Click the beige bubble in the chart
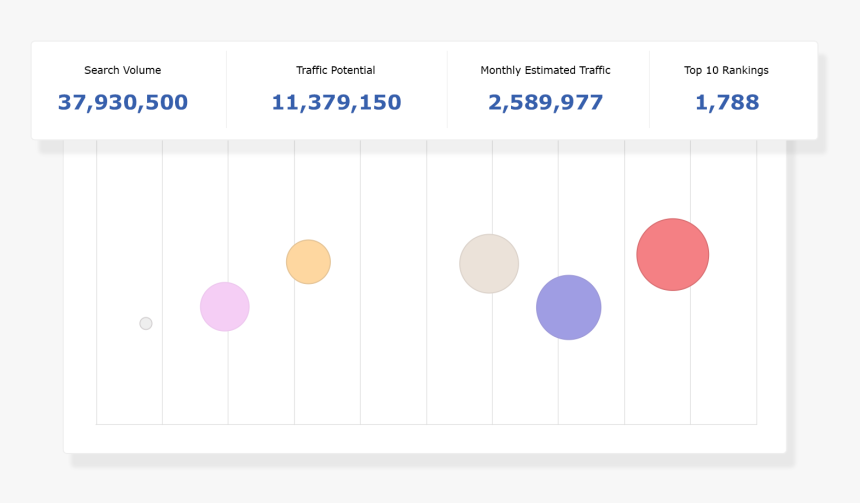Image resolution: width=860 pixels, height=503 pixels. (x=489, y=264)
